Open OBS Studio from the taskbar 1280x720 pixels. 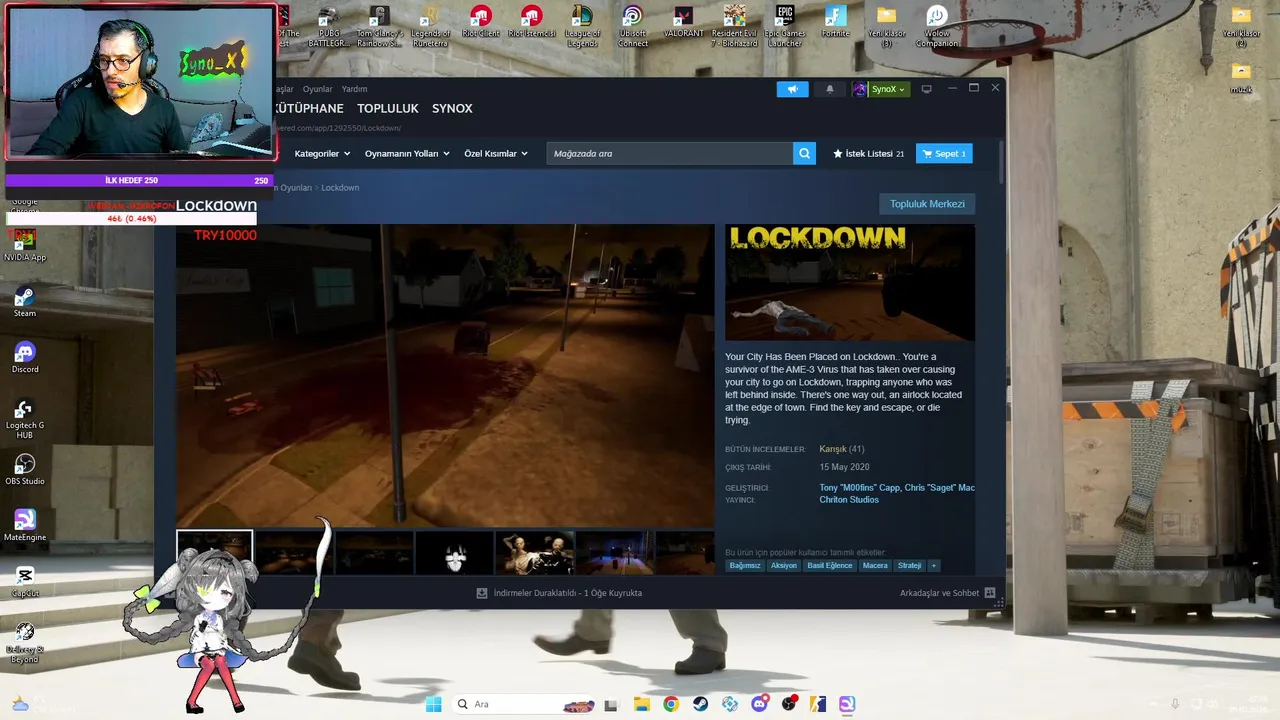(x=789, y=704)
